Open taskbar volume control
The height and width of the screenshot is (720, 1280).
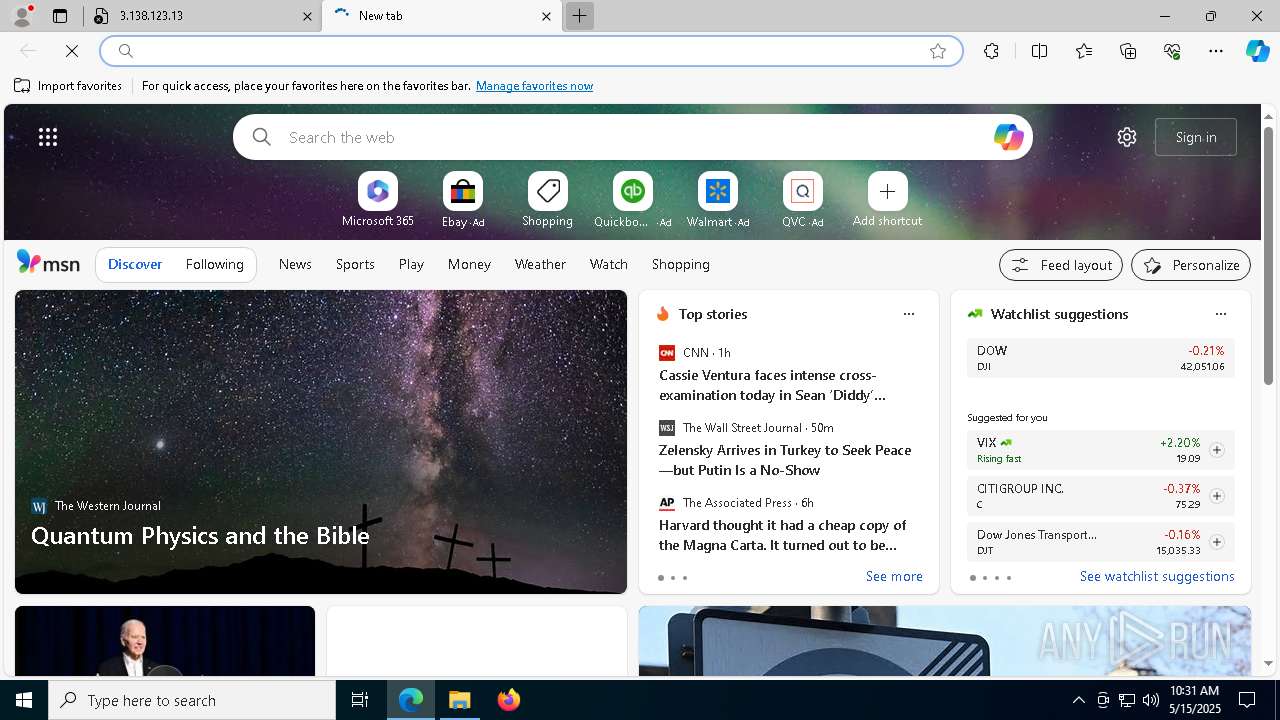point(1150,700)
